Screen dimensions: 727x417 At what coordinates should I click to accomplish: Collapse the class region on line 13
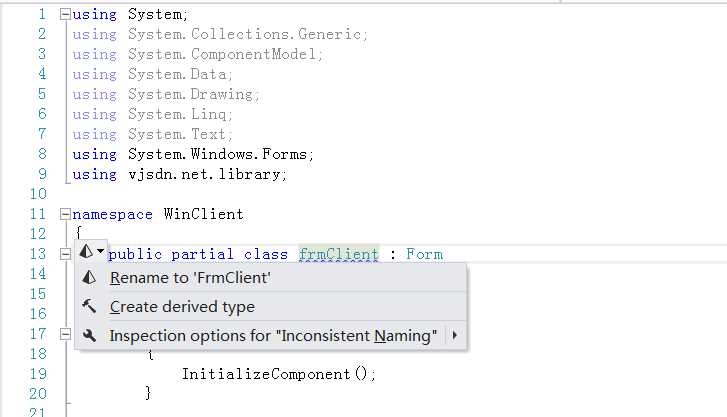coord(65,254)
